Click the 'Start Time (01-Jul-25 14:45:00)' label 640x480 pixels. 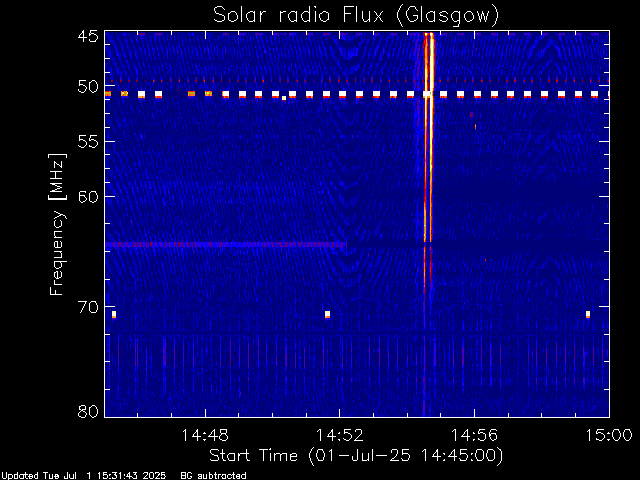356,455
